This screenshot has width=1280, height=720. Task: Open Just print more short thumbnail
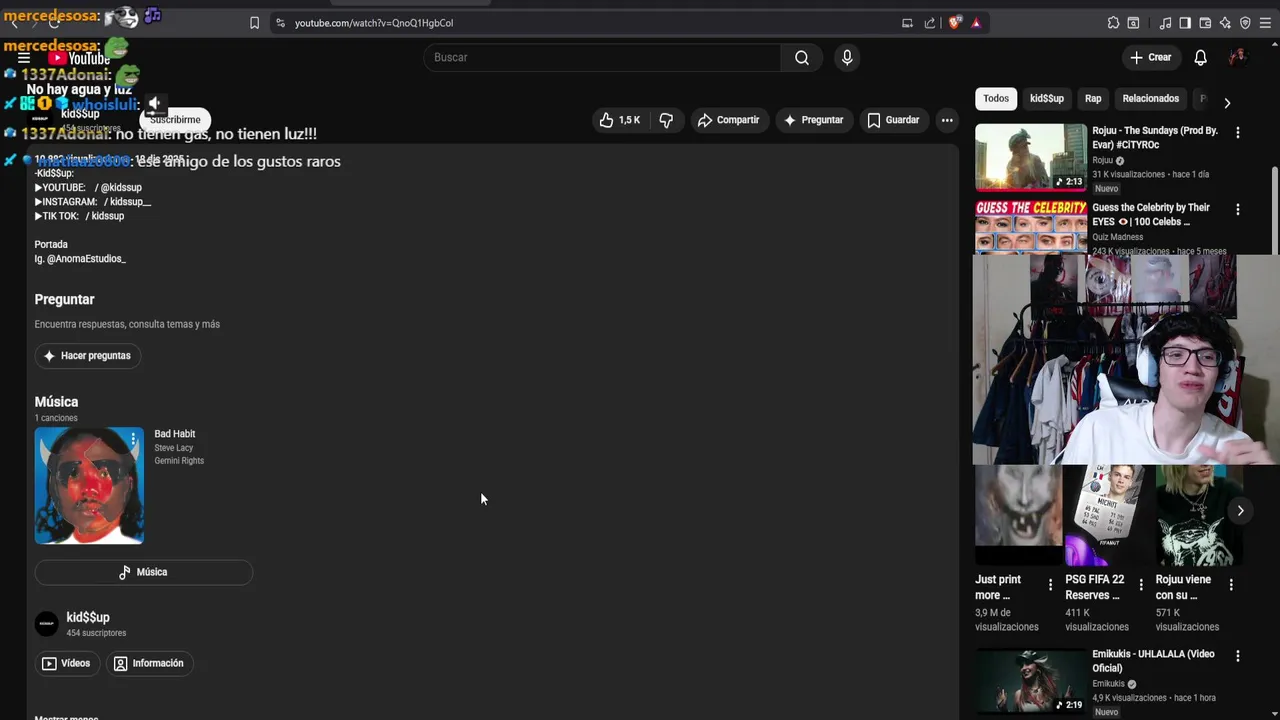tap(1018, 515)
